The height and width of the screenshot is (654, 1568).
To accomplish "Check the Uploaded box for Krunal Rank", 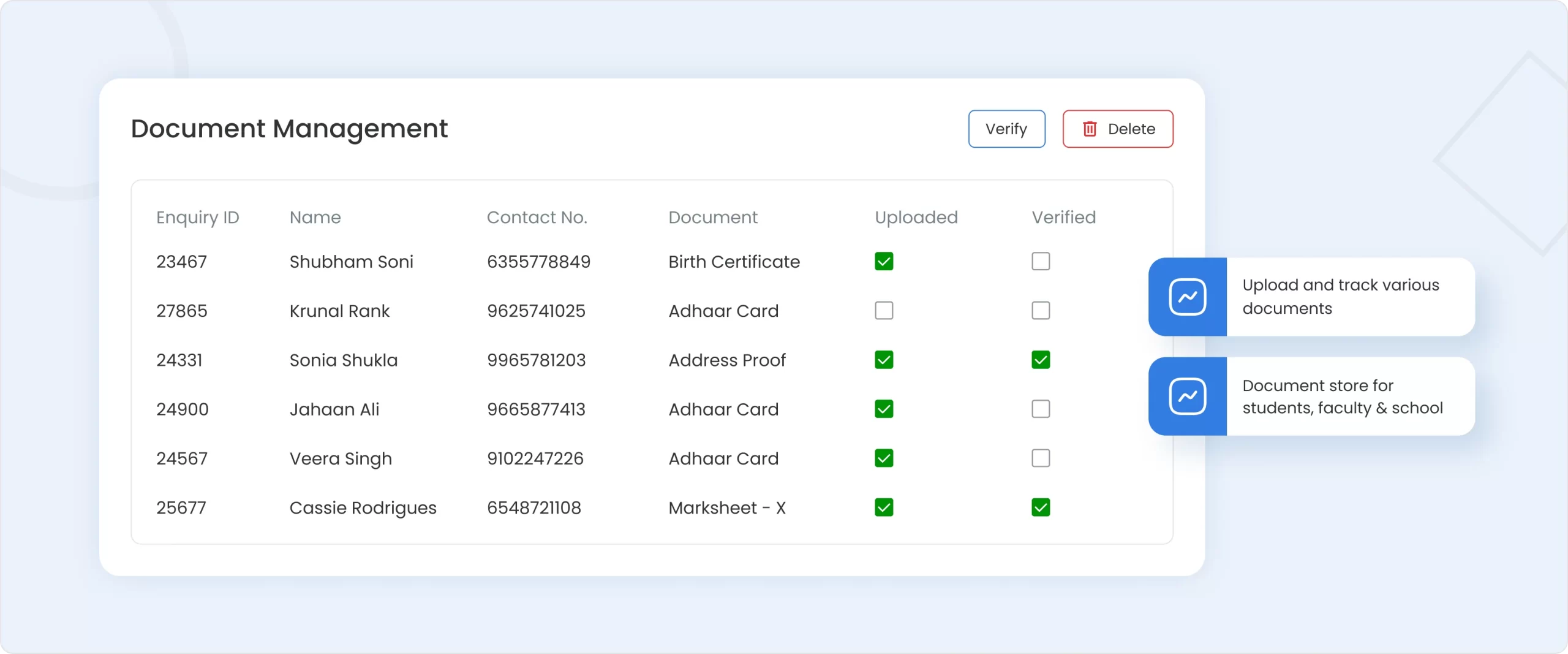I will pos(883,311).
